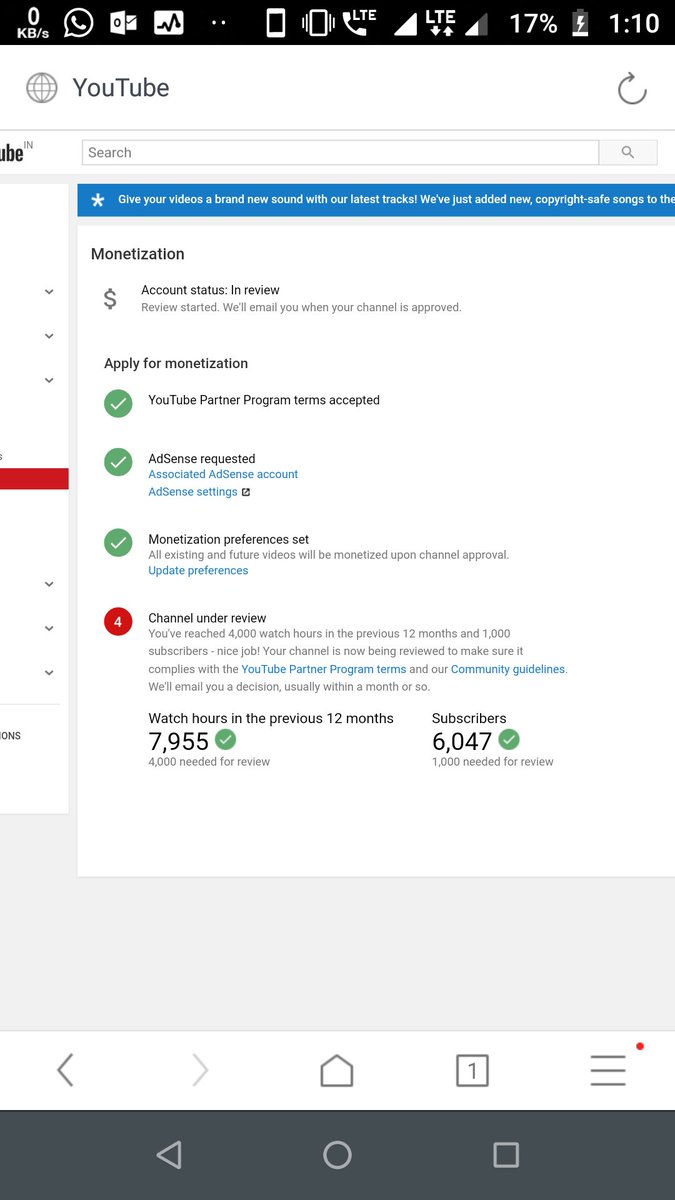675x1200 pixels.
Task: Open Associated AdSense account link
Action: point(223,474)
